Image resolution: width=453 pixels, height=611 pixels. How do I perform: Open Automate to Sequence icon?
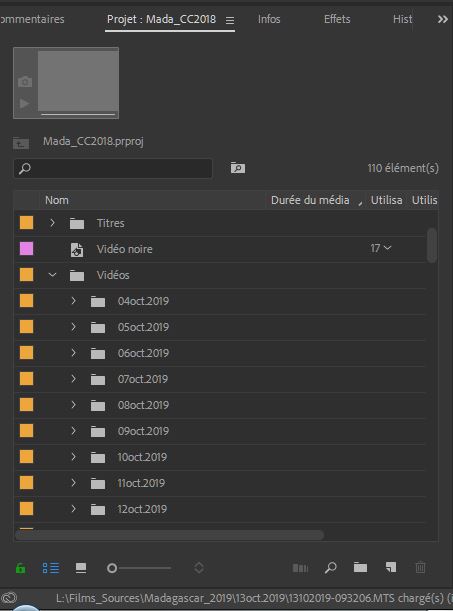point(300,568)
